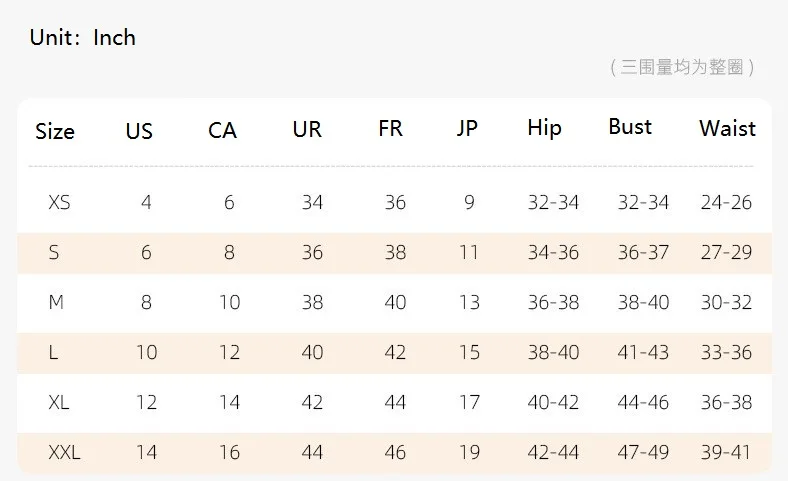Click hip value 42-44 in XXL row
Image resolution: width=788 pixels, height=481 pixels.
tap(553, 452)
